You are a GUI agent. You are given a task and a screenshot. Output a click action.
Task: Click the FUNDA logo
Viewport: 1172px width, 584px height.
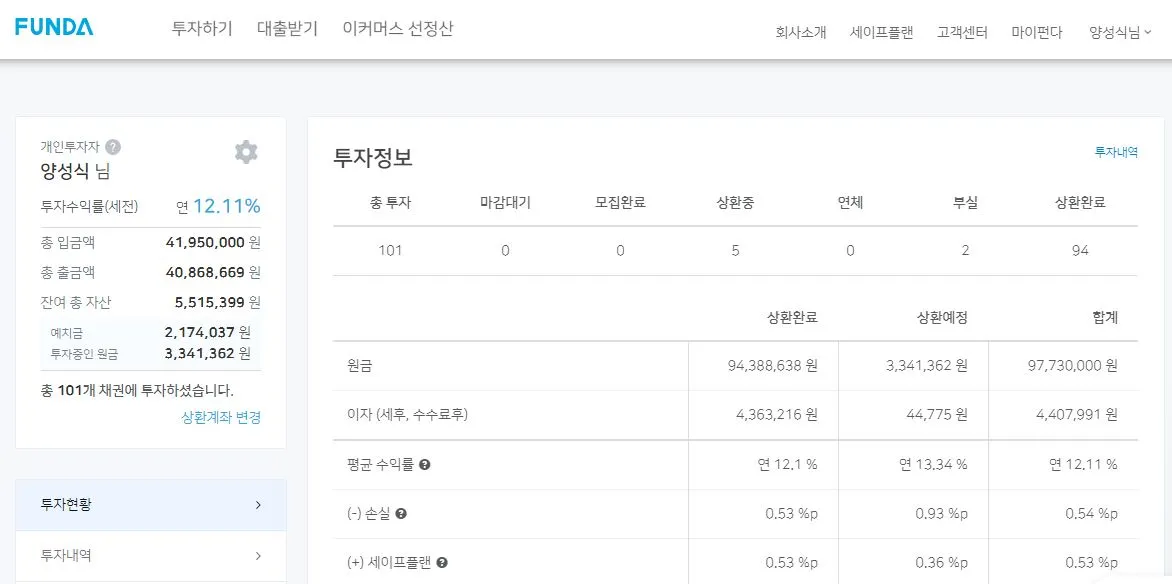coord(54,27)
